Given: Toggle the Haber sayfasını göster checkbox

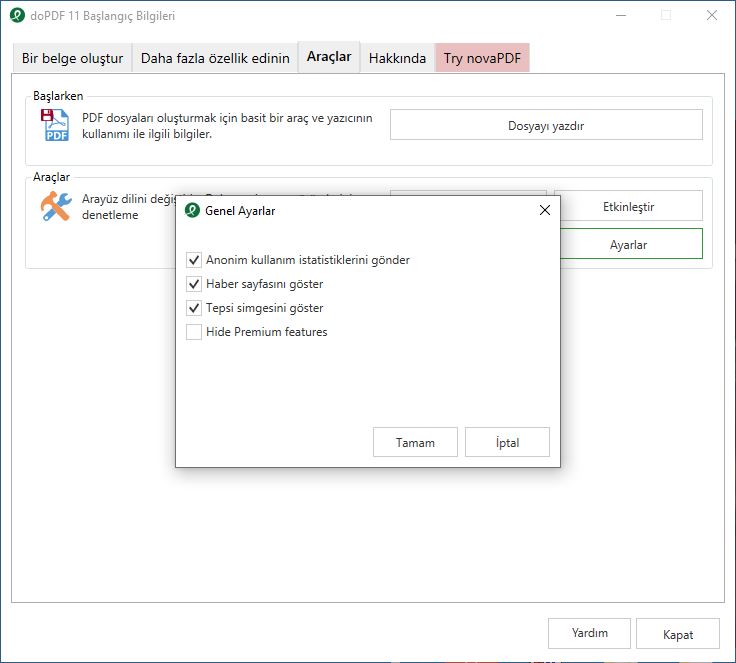Looking at the screenshot, I should [194, 284].
